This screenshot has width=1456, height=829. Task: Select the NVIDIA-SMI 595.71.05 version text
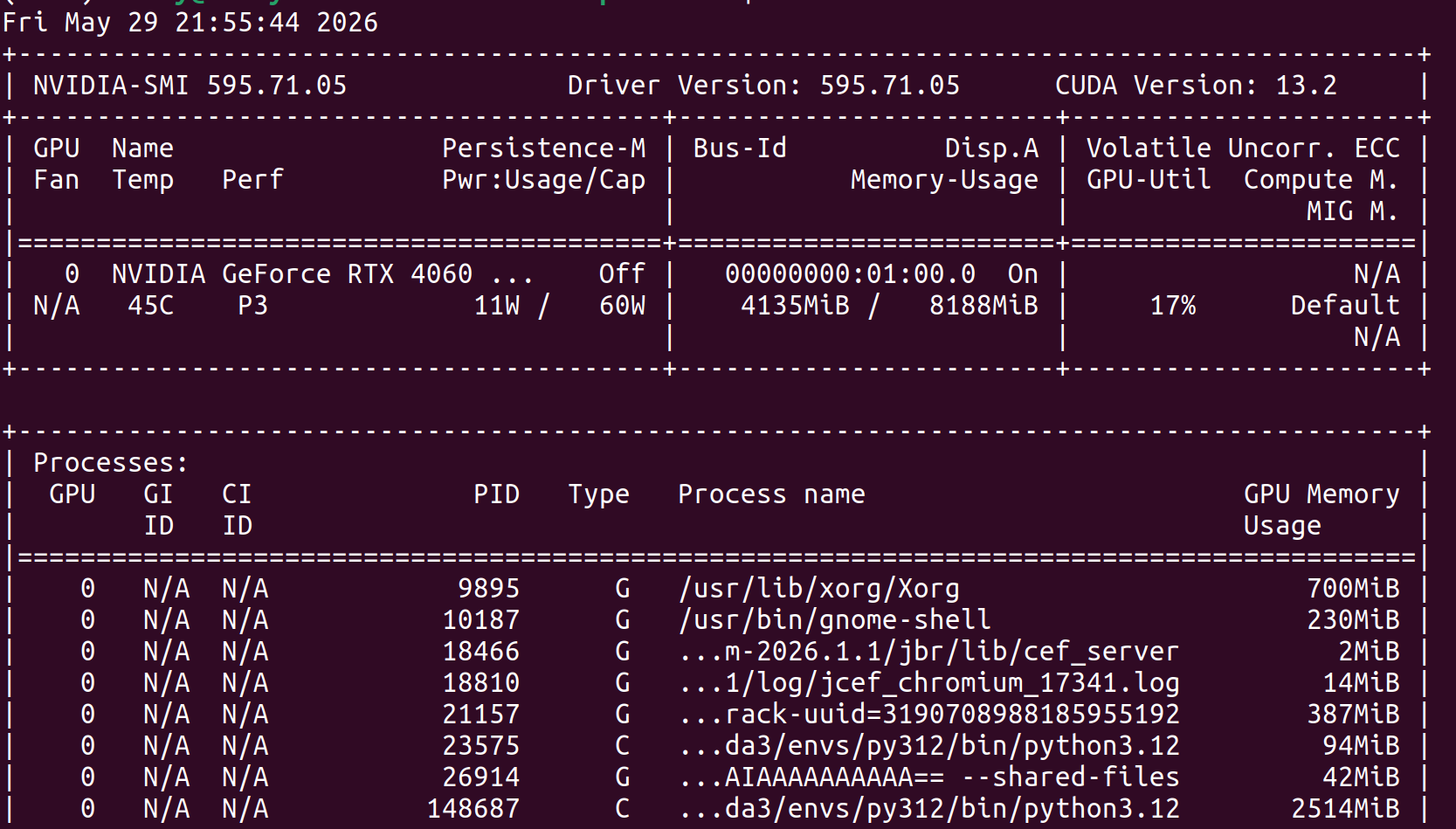coord(190,86)
